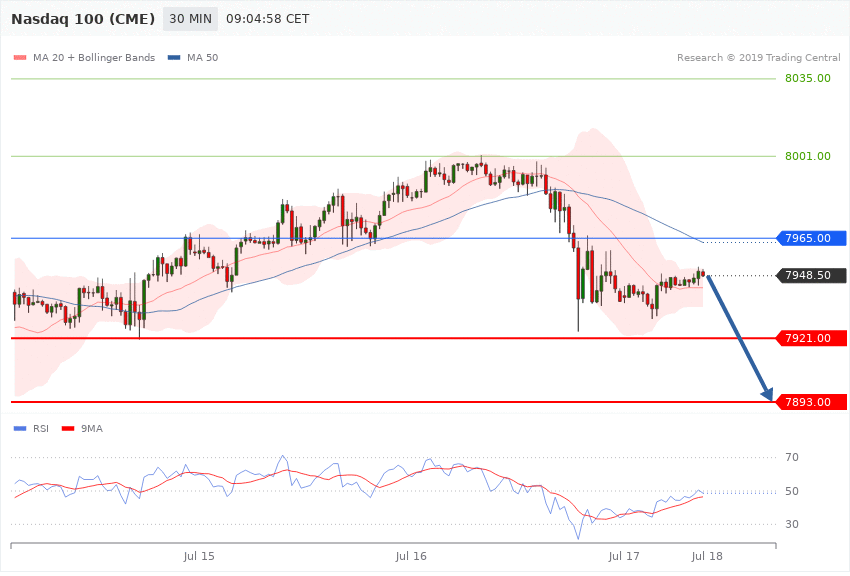
Task: Click the MA 20 + Bollinger Bands legend label
Action: point(94,57)
